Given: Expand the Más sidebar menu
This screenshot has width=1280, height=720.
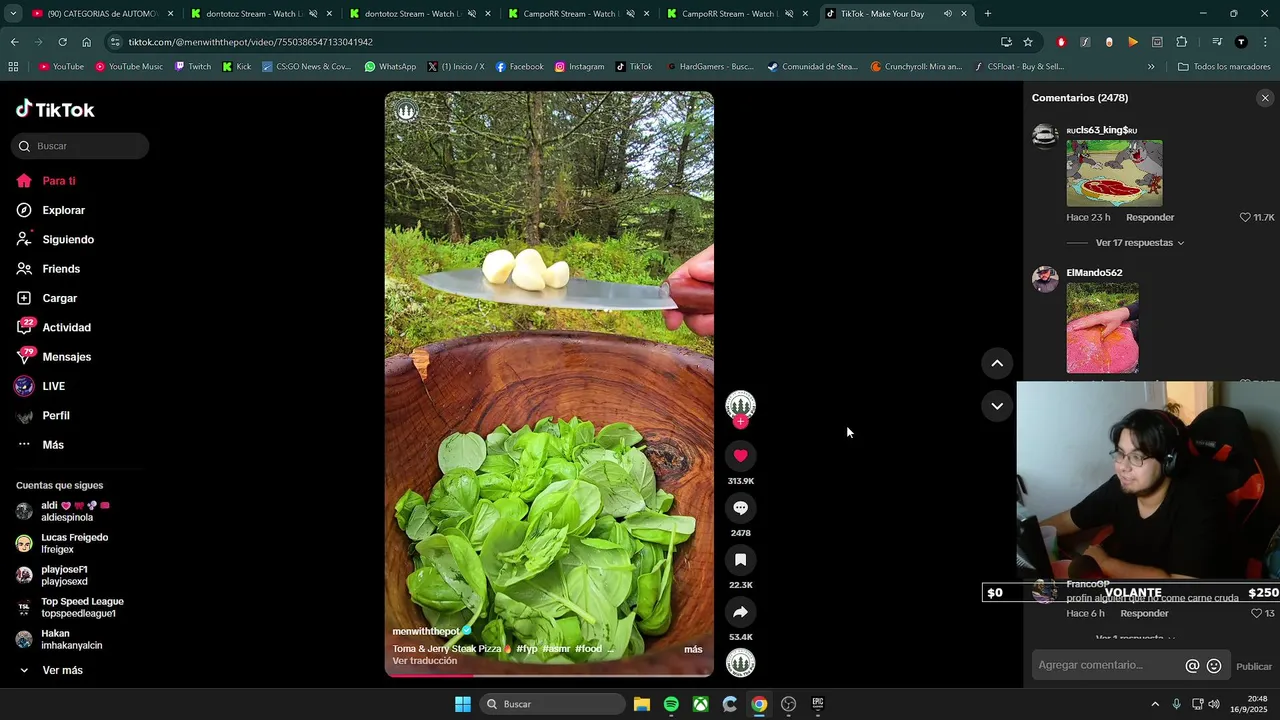Looking at the screenshot, I should pos(53,445).
